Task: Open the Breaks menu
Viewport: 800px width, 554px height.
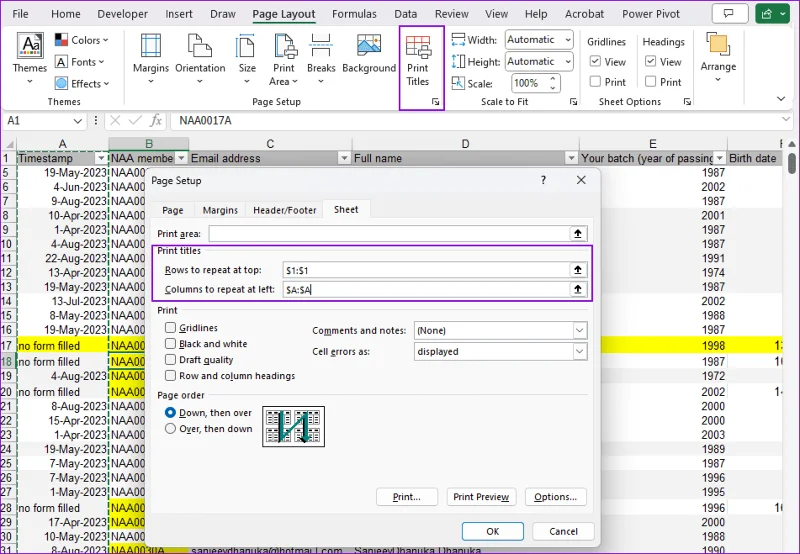Action: pyautogui.click(x=321, y=59)
